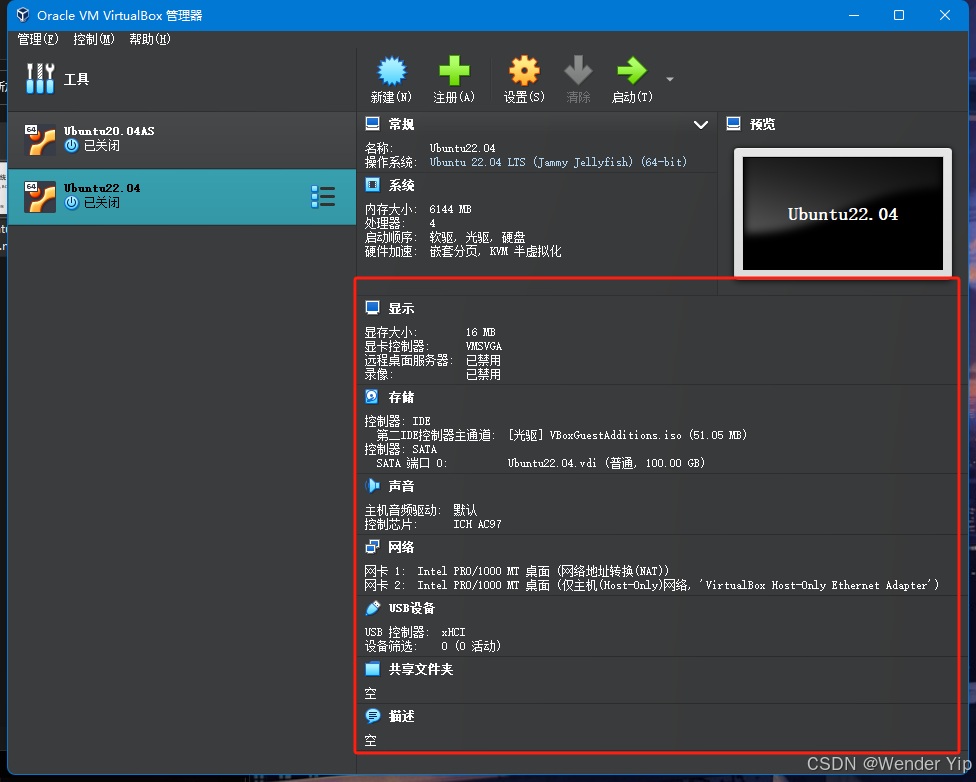Click the 清除 discard arrow icon
This screenshot has height=782, width=976.
coord(578,70)
